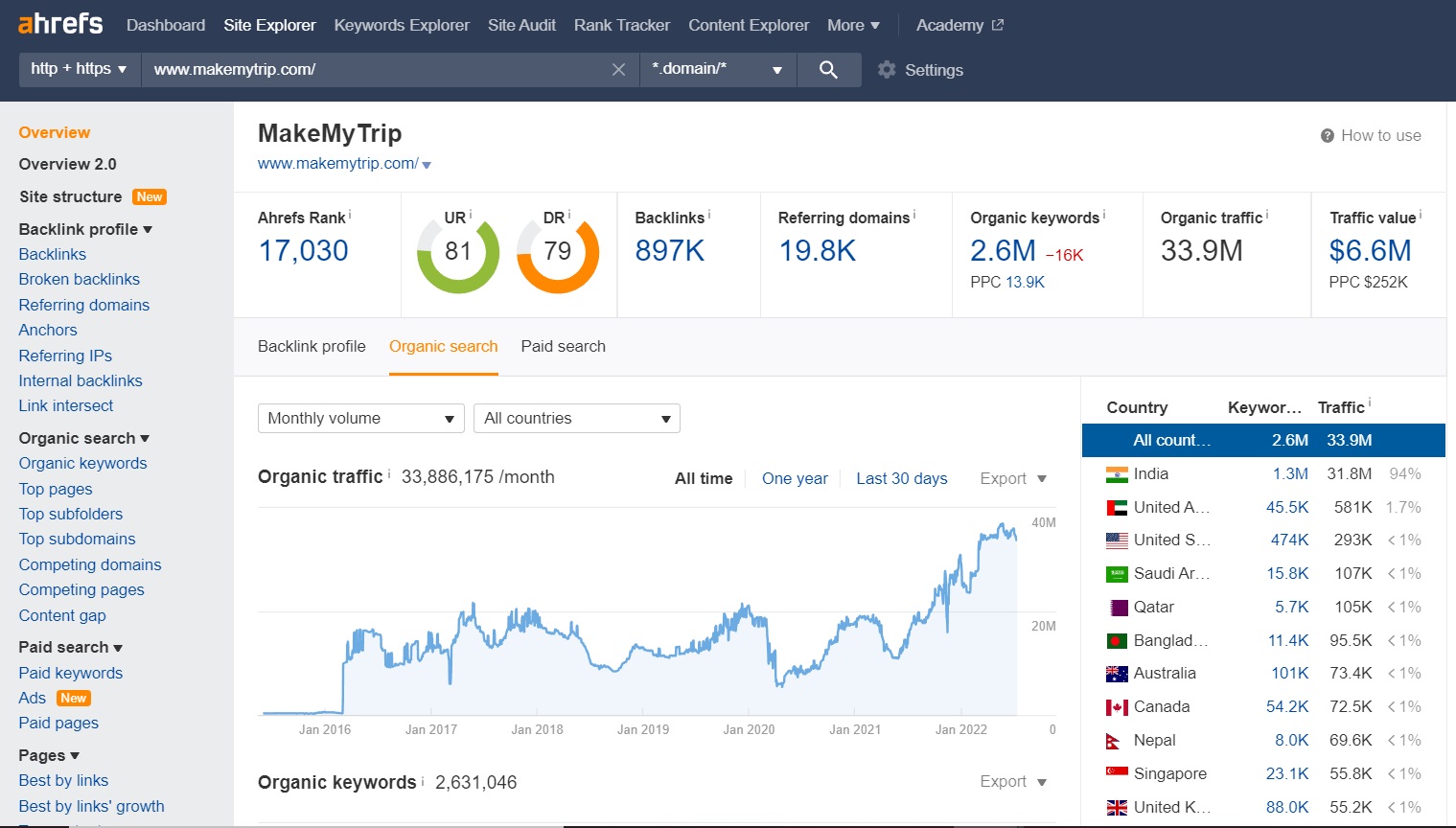Switch to the Paid search tab
Image resolution: width=1456 pixels, height=828 pixels.
coord(564,346)
